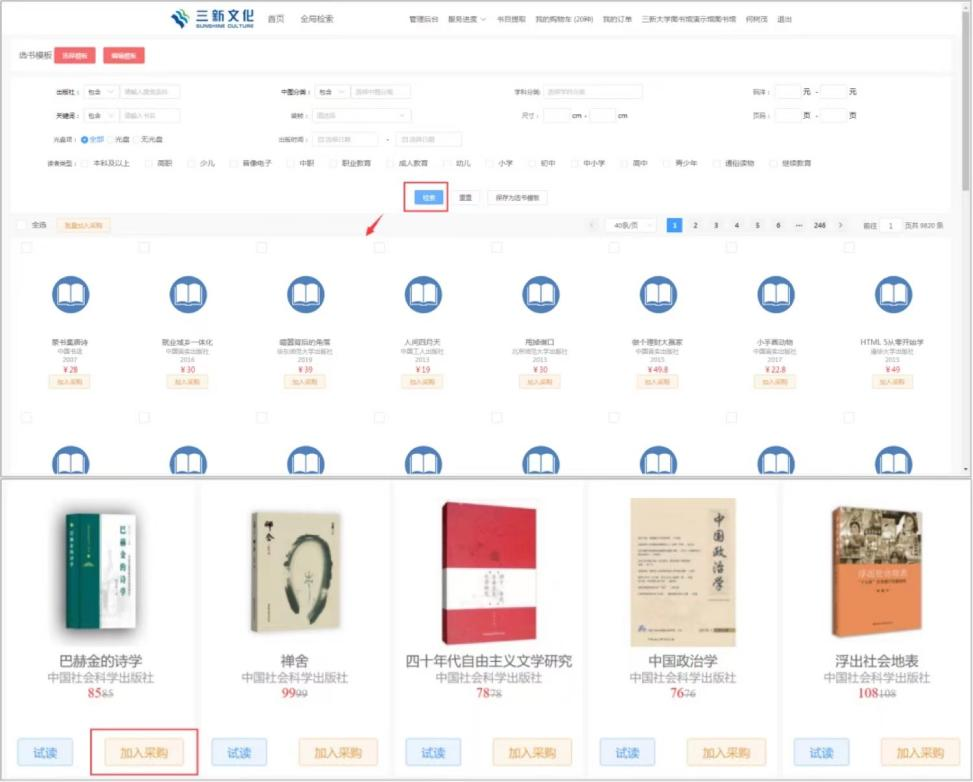This screenshot has height=782, width=973.
Task: Check the 全选 select-all checkbox
Action: [22, 225]
